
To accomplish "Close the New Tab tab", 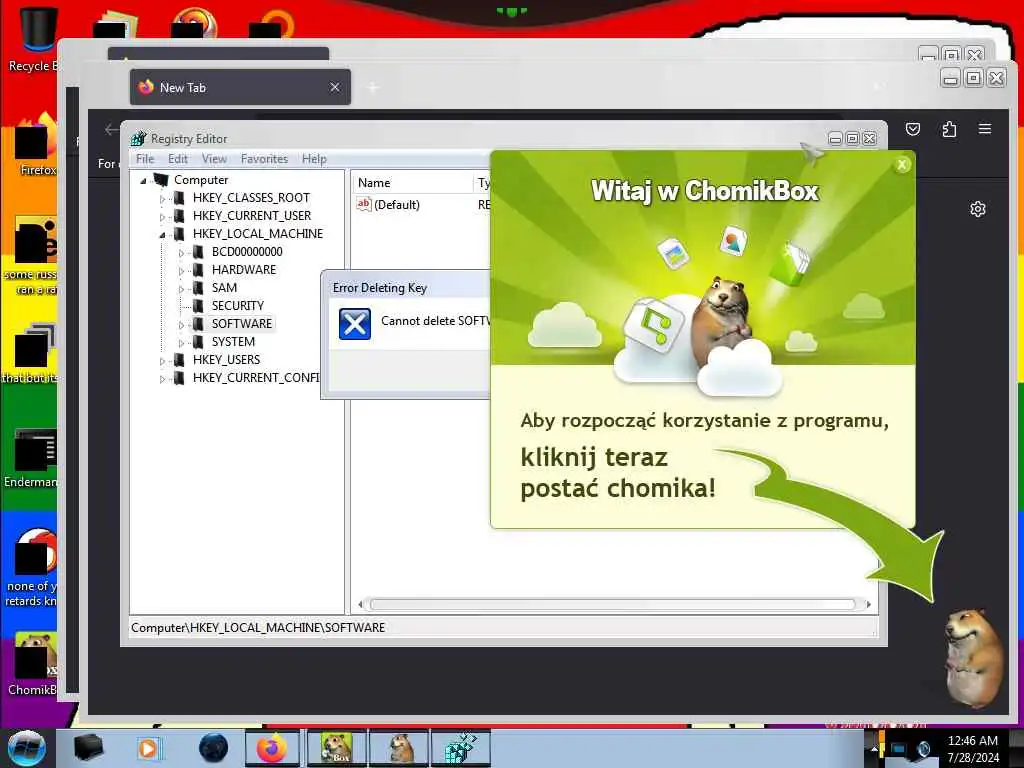I will click(x=334, y=88).
